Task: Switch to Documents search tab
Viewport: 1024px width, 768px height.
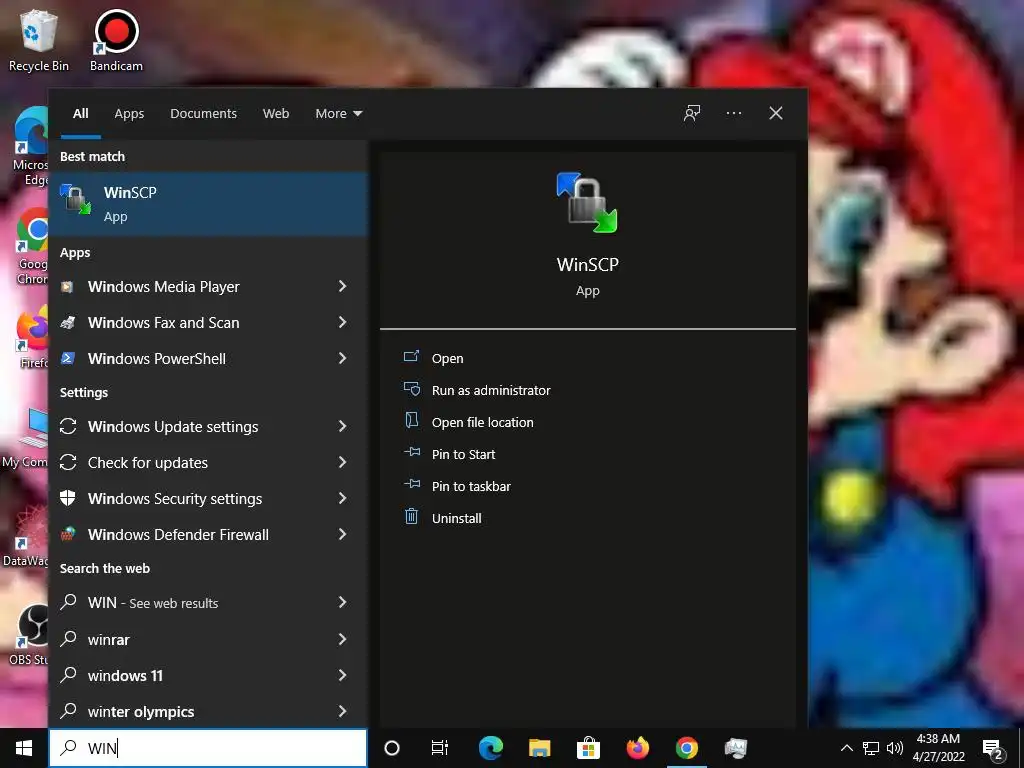Action: click(x=203, y=114)
